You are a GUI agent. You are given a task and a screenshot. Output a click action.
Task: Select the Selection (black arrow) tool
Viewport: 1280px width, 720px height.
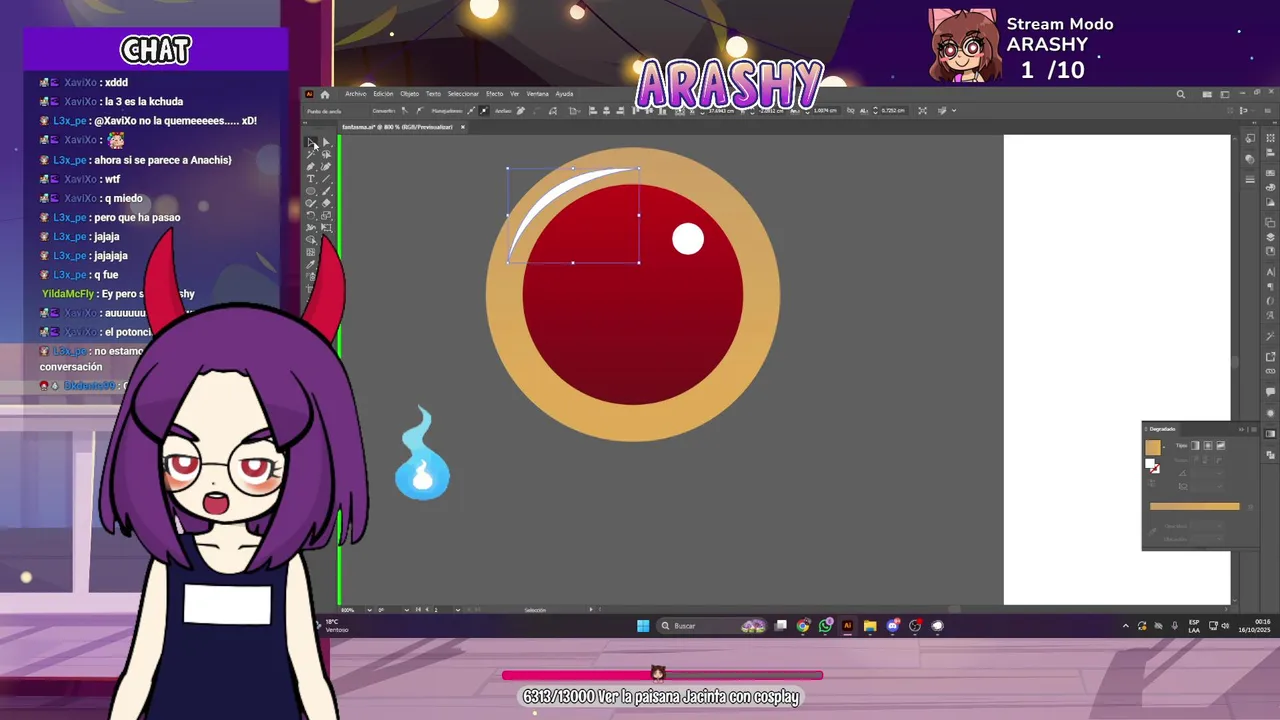pos(311,142)
